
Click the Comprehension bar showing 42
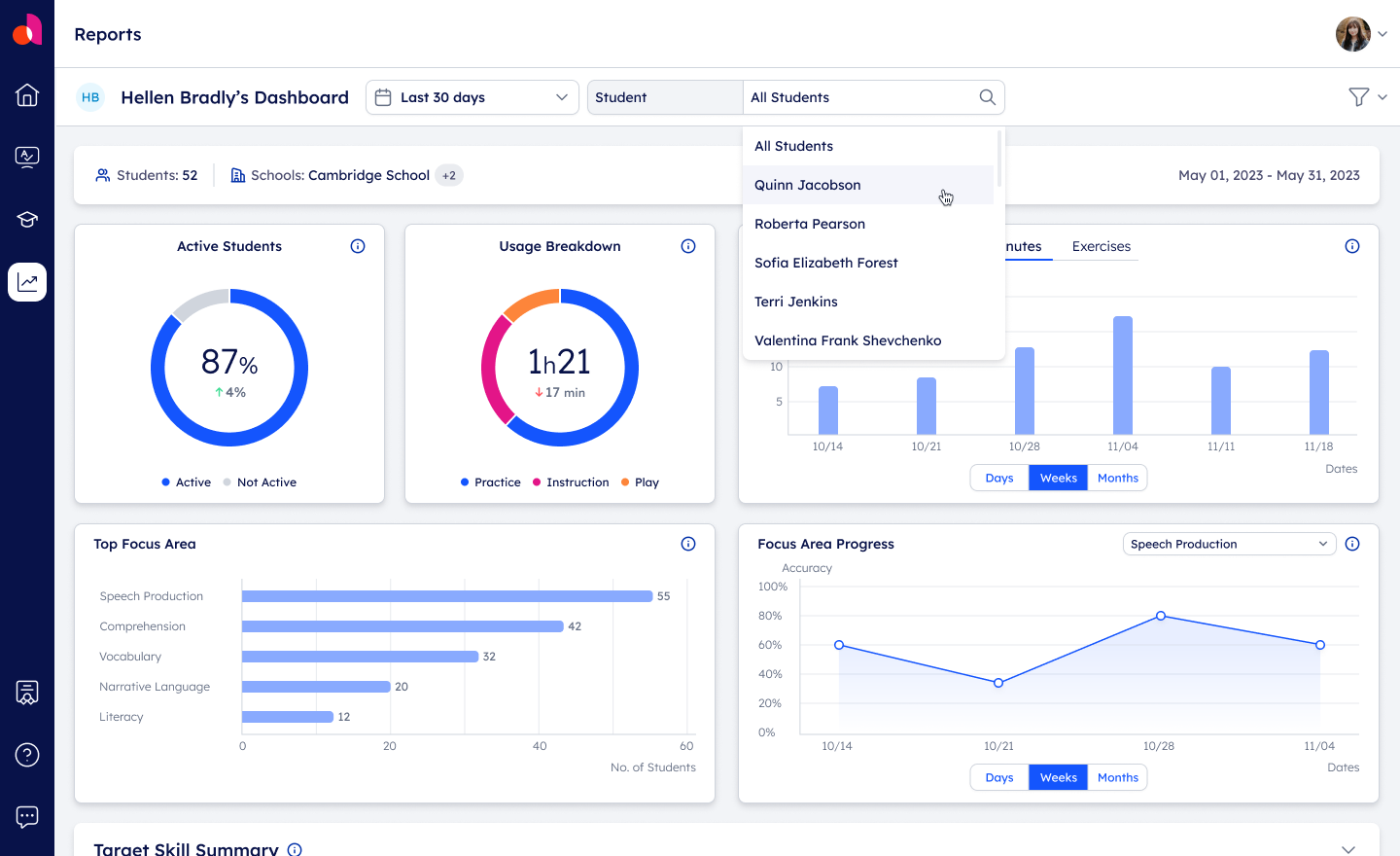point(402,626)
